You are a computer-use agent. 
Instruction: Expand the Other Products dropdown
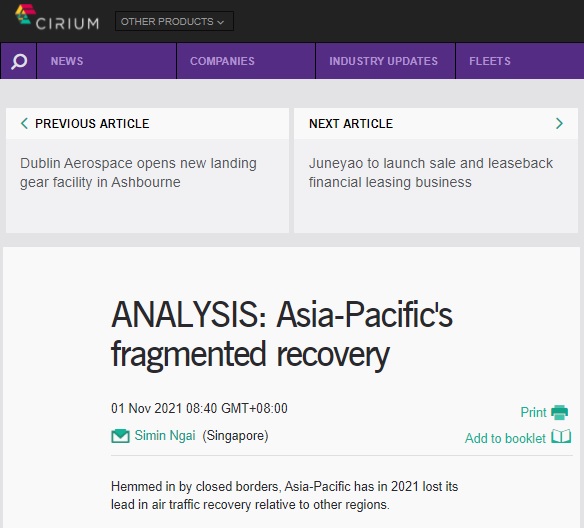coord(174,21)
